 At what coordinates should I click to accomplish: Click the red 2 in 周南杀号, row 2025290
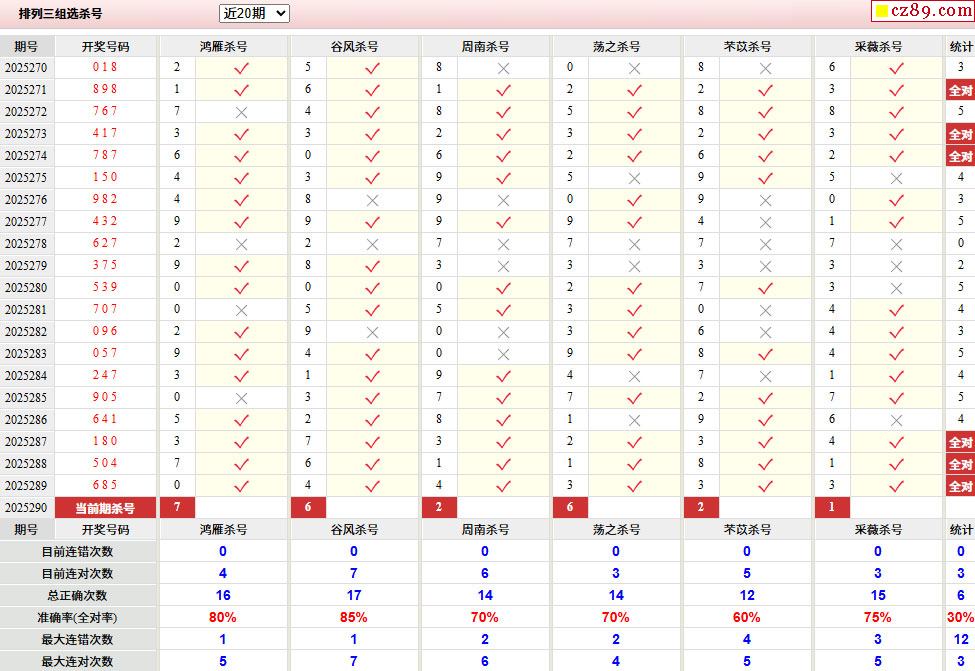coord(439,507)
